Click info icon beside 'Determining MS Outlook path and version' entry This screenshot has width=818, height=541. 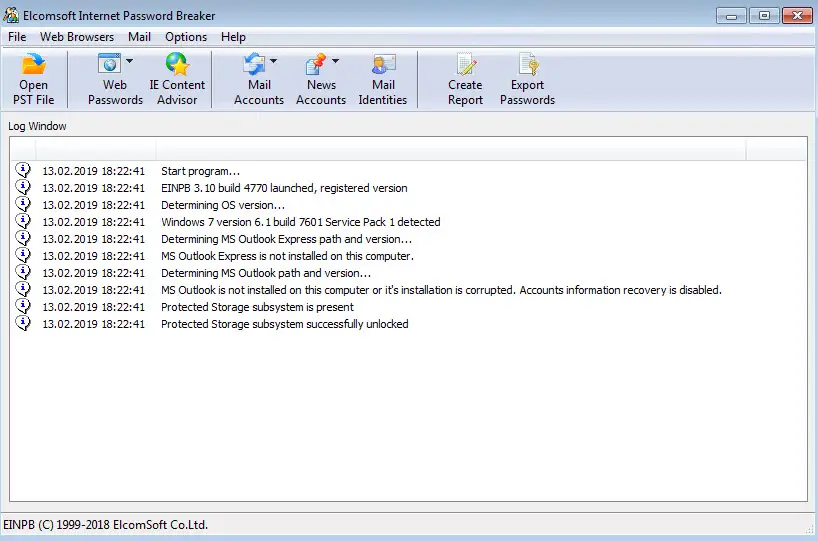click(x=23, y=272)
